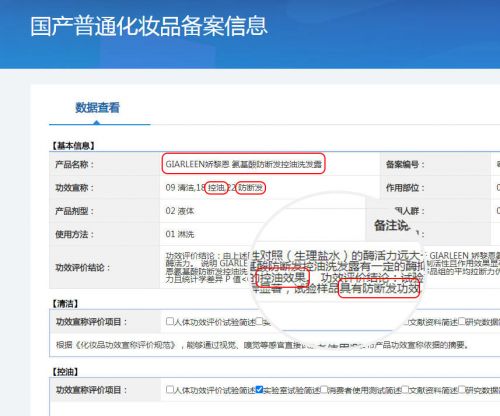The image size is (500, 416).
Task: Tick 研究数据 box in the 控油 section
Action: tap(462, 389)
